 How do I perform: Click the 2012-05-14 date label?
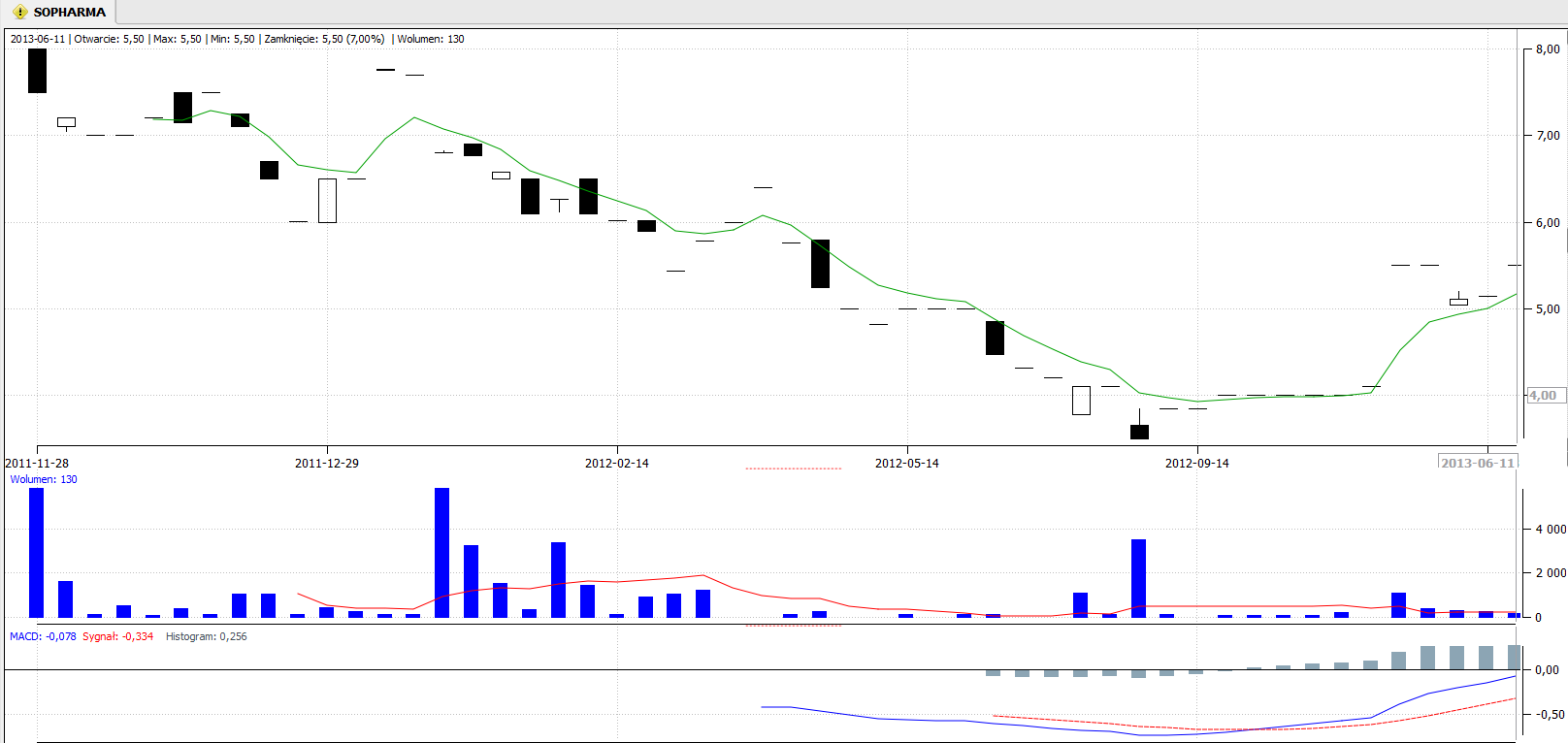(x=907, y=464)
